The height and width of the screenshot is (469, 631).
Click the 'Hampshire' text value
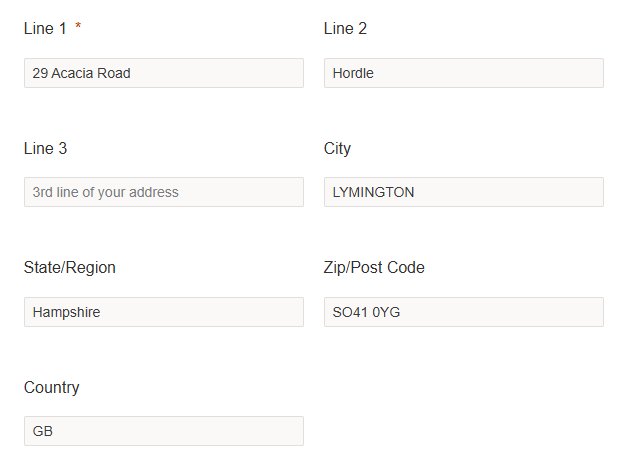click(66, 312)
